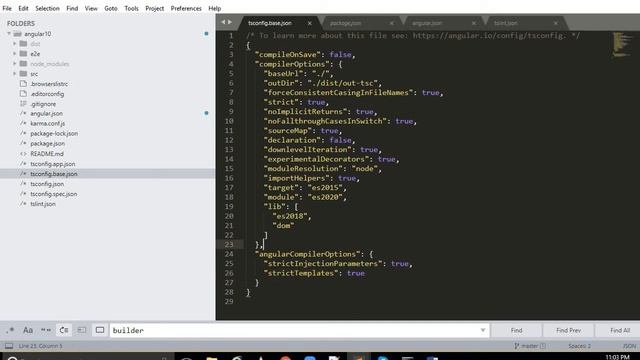Toggle regular expression search in find bar
640x360 pixels.
coord(10,330)
